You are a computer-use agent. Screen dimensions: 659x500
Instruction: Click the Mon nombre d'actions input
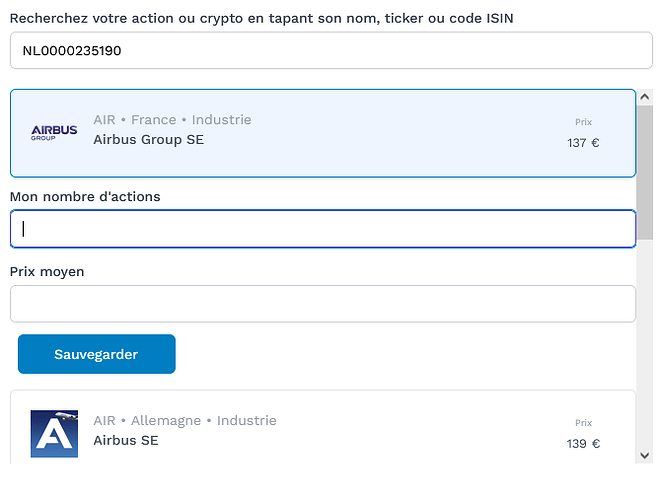[322, 229]
